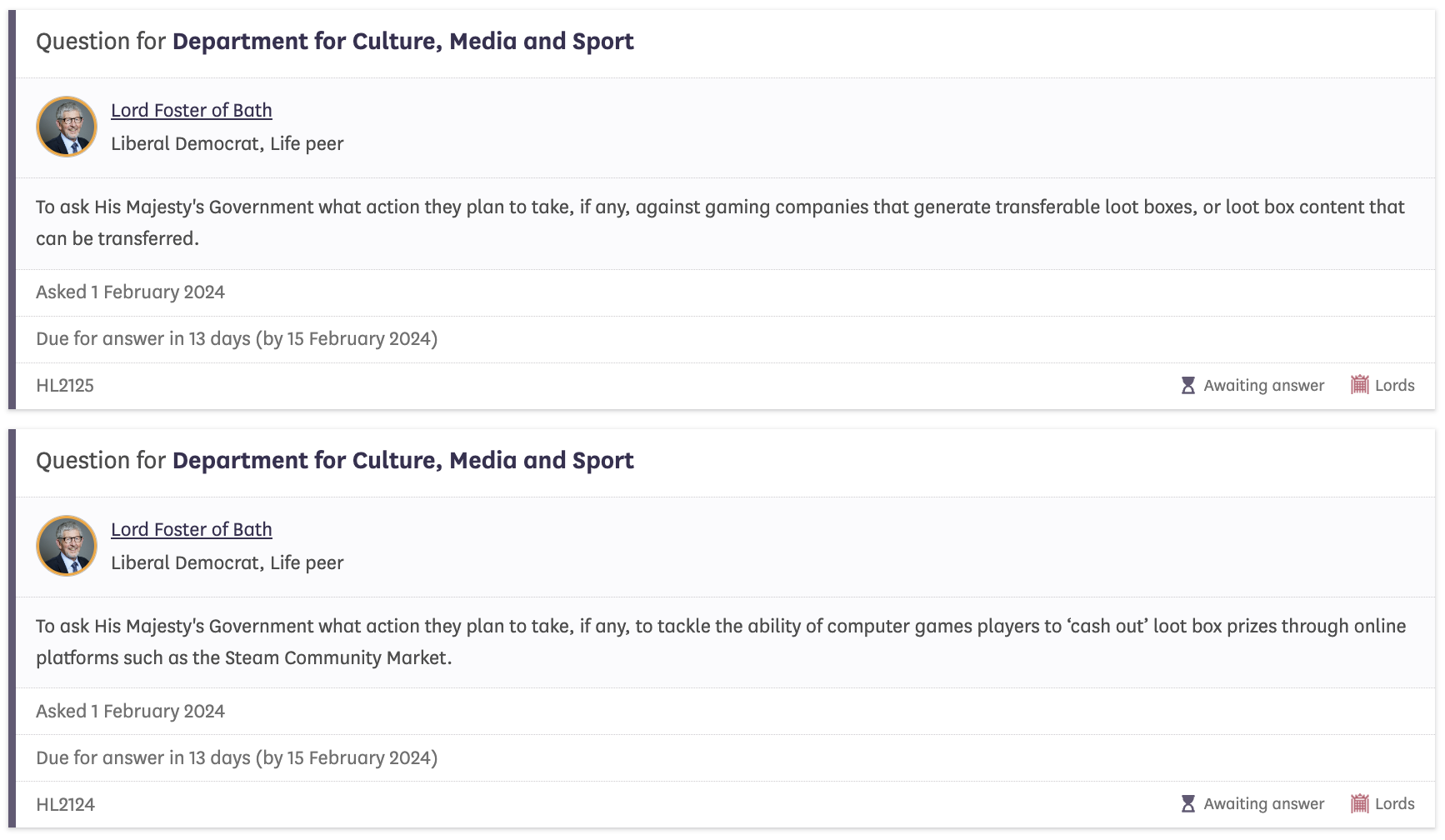The width and height of the screenshot is (1445, 840).
Task: Open Lord Foster of Bath link in first question
Action: point(192,110)
